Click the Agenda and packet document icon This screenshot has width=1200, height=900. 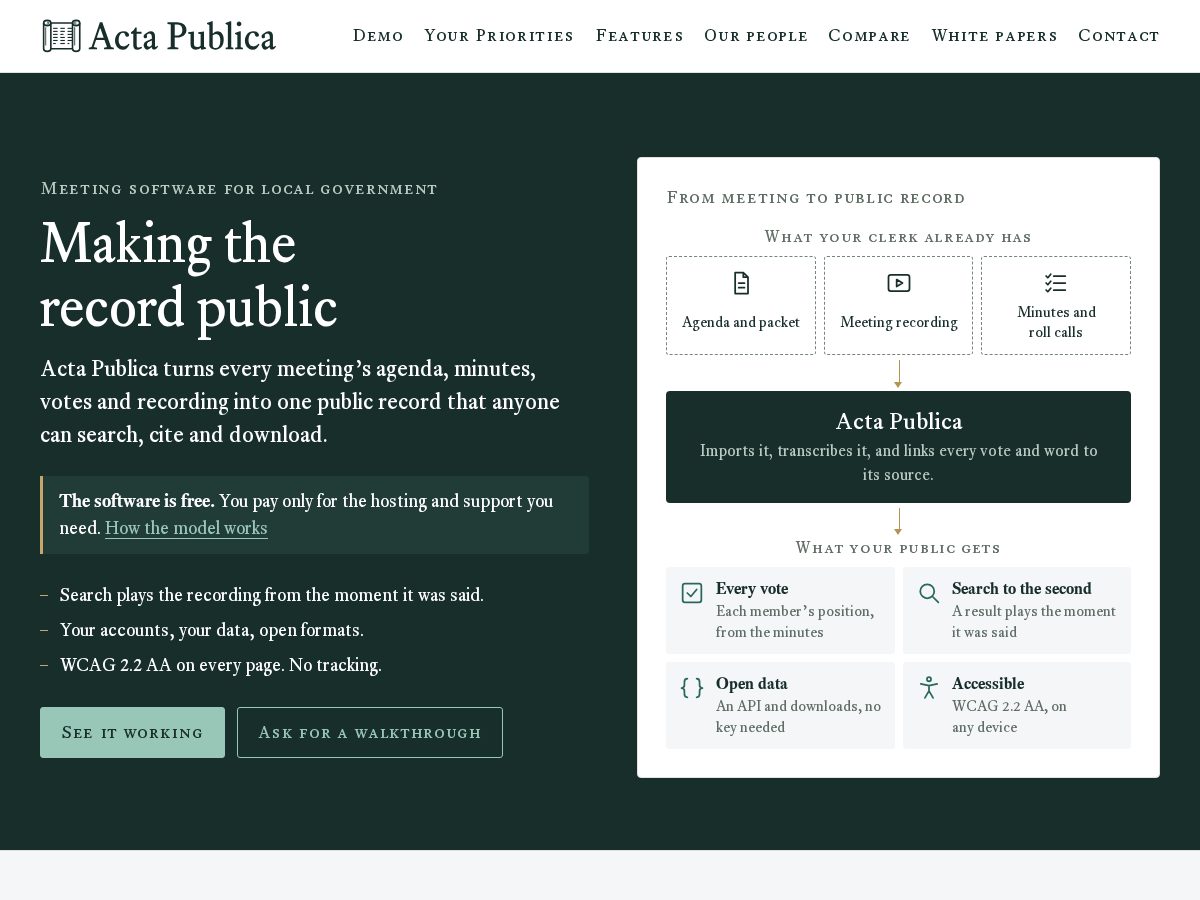(x=741, y=283)
